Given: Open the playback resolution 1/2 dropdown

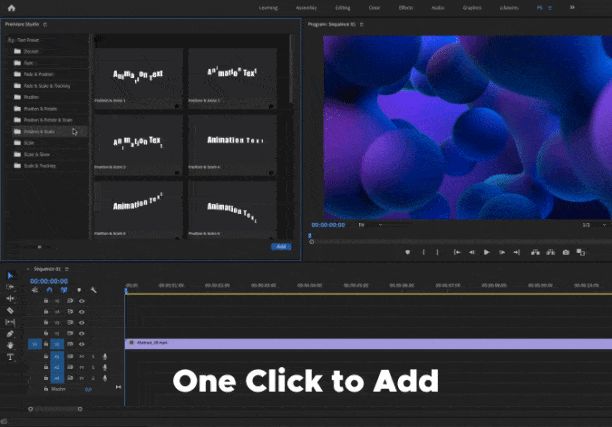Looking at the screenshot, I should pyautogui.click(x=589, y=225).
